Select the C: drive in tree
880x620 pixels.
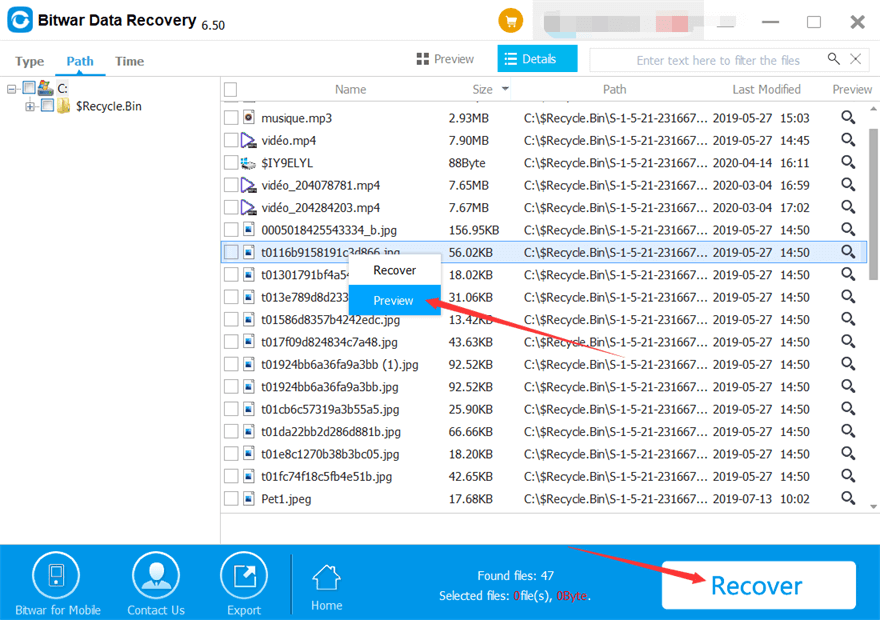point(62,89)
